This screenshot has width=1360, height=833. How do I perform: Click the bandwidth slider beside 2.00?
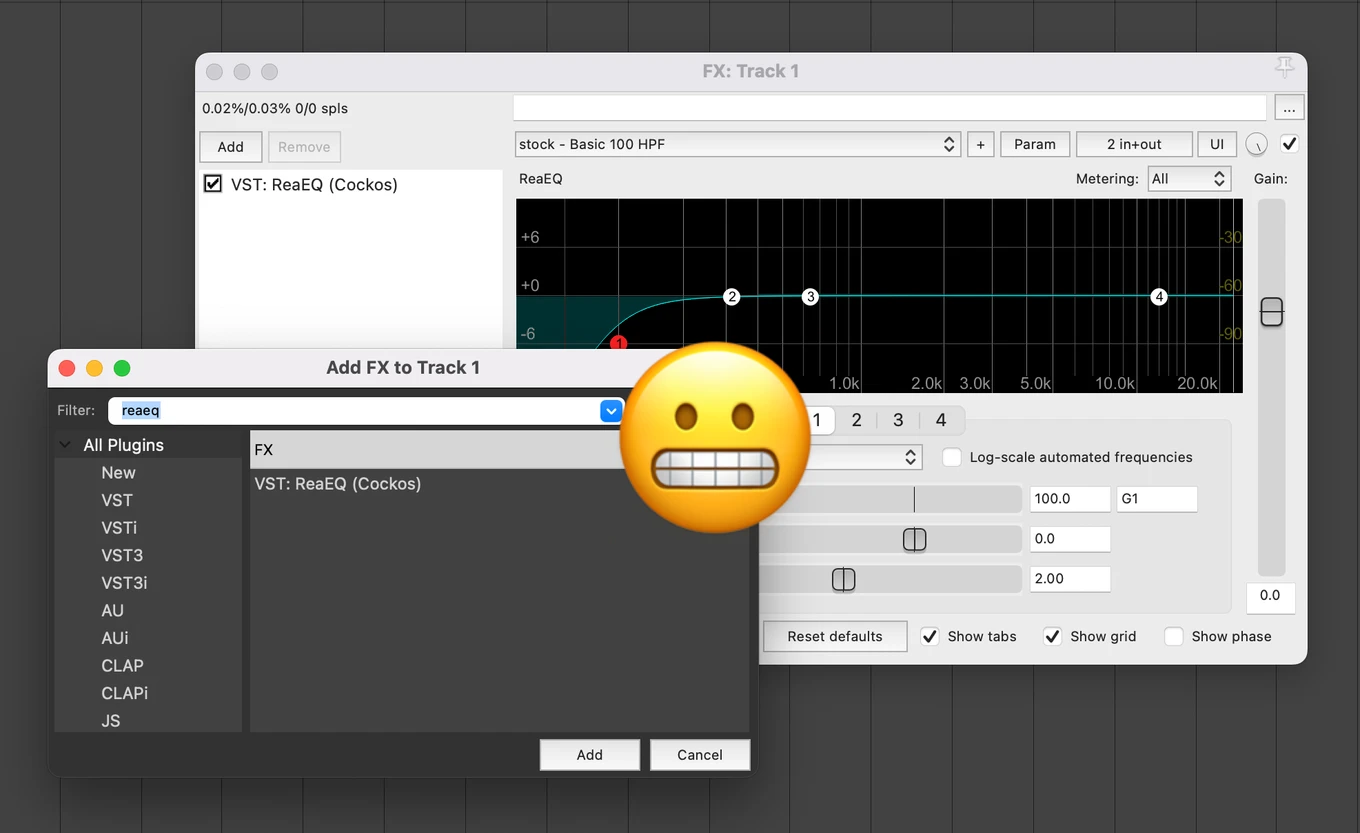pos(890,579)
